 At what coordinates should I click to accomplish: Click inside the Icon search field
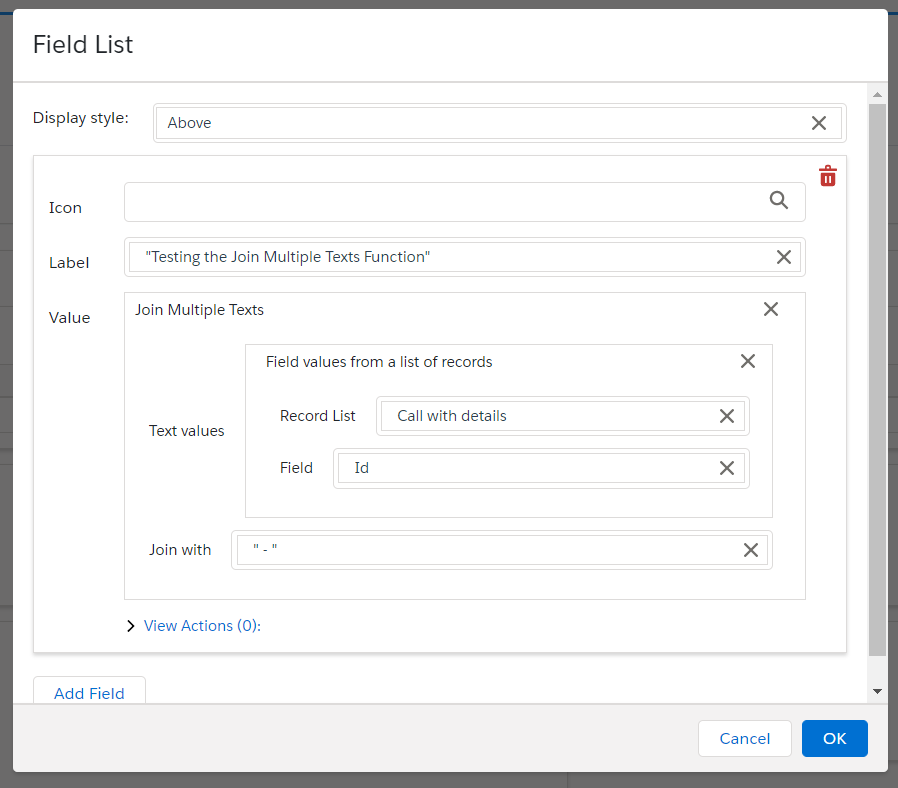click(x=440, y=202)
